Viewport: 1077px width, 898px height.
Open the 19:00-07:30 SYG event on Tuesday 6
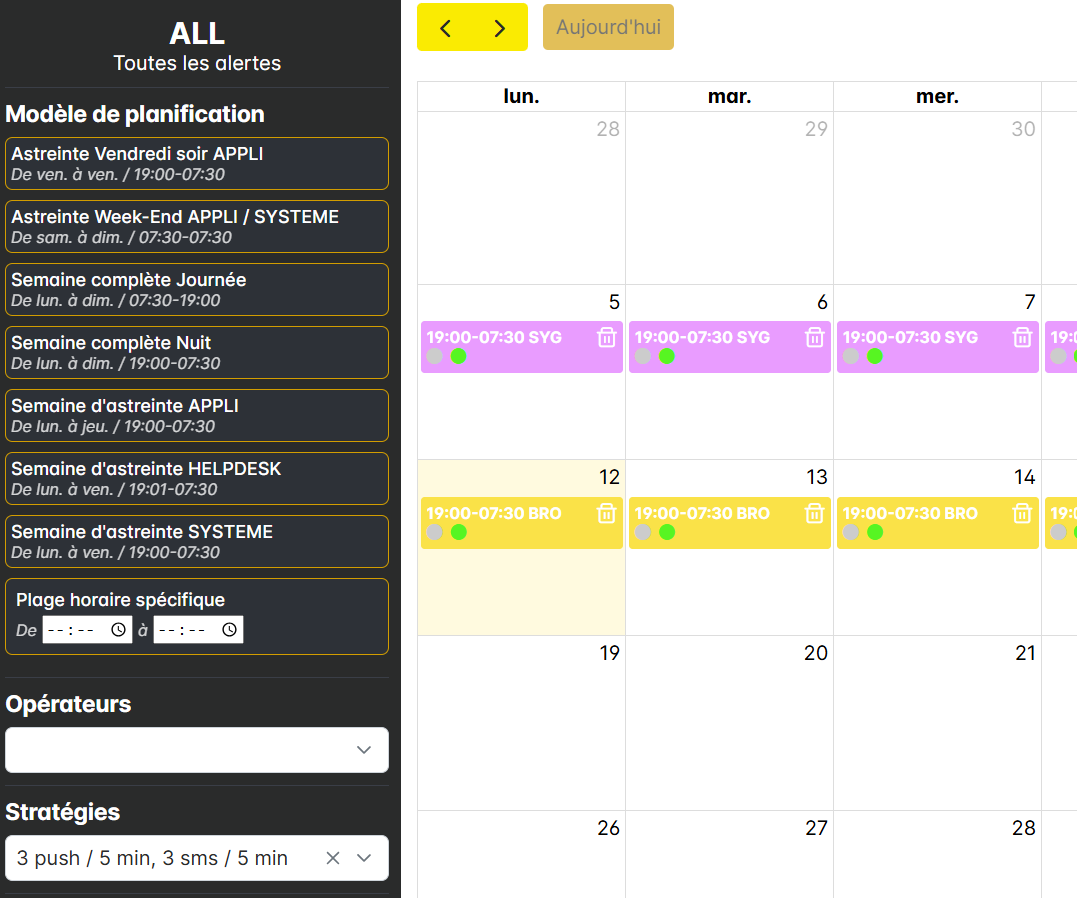(730, 347)
